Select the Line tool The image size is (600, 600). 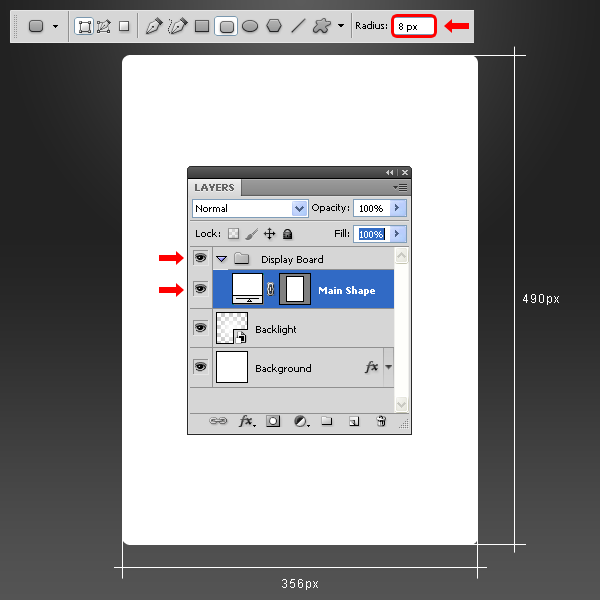pos(298,26)
